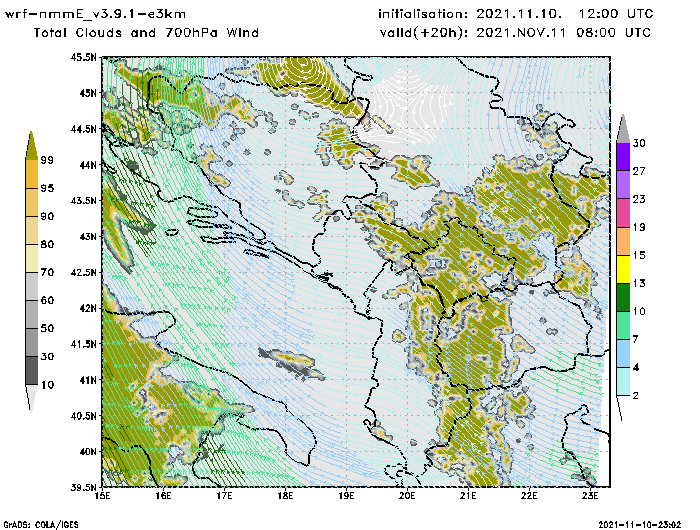
Task: Click the 15E longitude axis label
Action: coord(103,496)
